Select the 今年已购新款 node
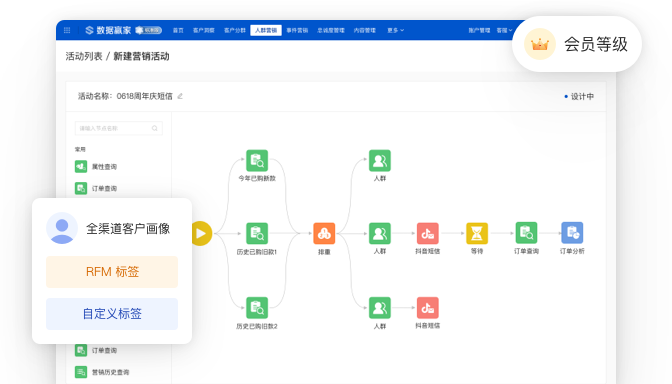 257,161
